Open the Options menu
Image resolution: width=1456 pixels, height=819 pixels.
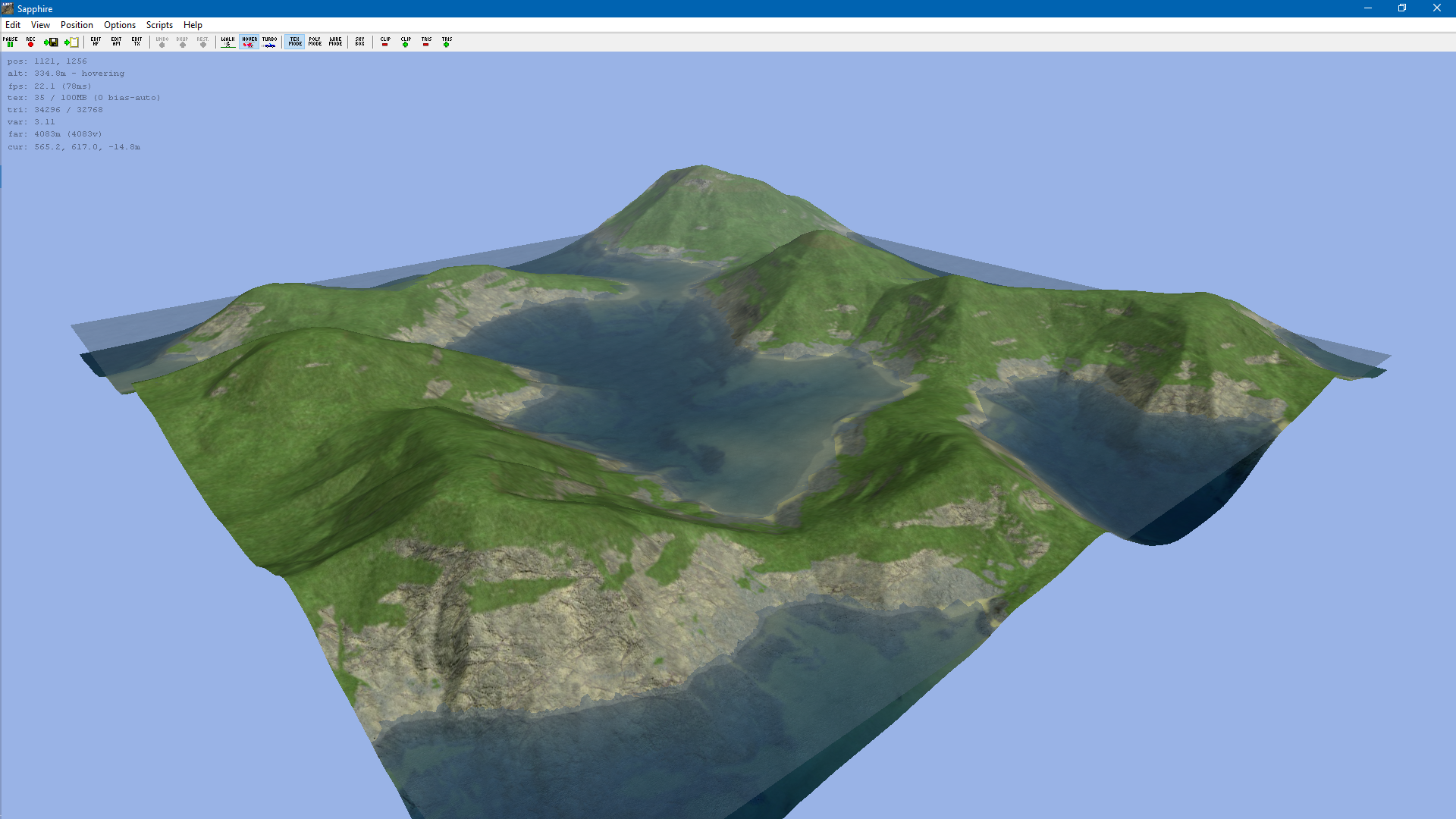coord(120,25)
